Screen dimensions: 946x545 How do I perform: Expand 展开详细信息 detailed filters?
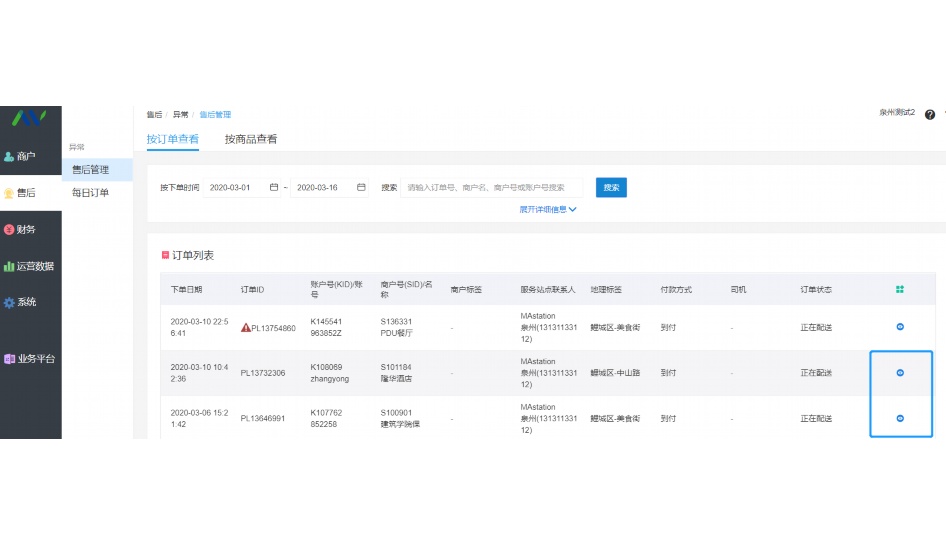point(547,209)
